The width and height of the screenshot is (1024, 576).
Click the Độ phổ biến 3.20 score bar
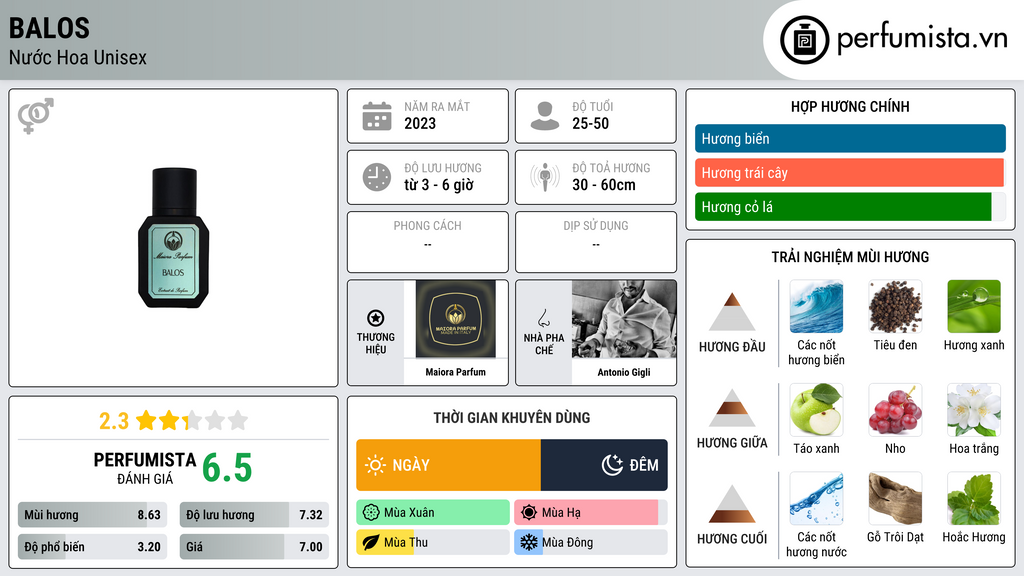pyautogui.click(x=93, y=547)
